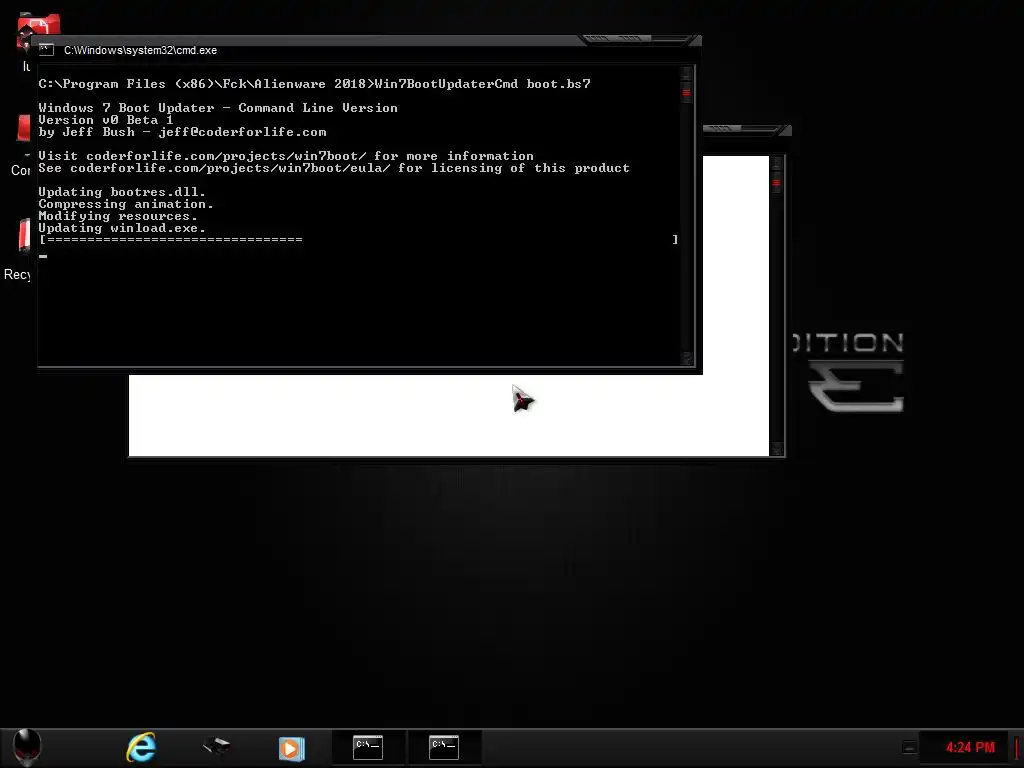
Task: Click the scroll-down arrow in cmd window
Action: click(686, 358)
